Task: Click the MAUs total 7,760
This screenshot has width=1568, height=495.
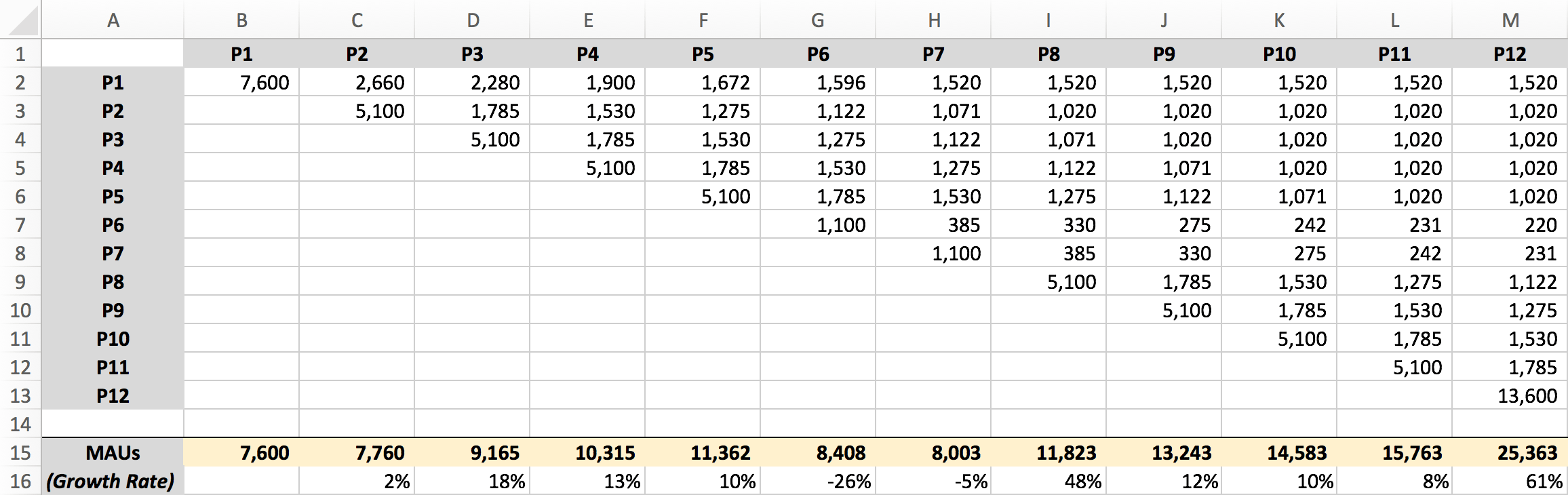Action: pos(357,452)
